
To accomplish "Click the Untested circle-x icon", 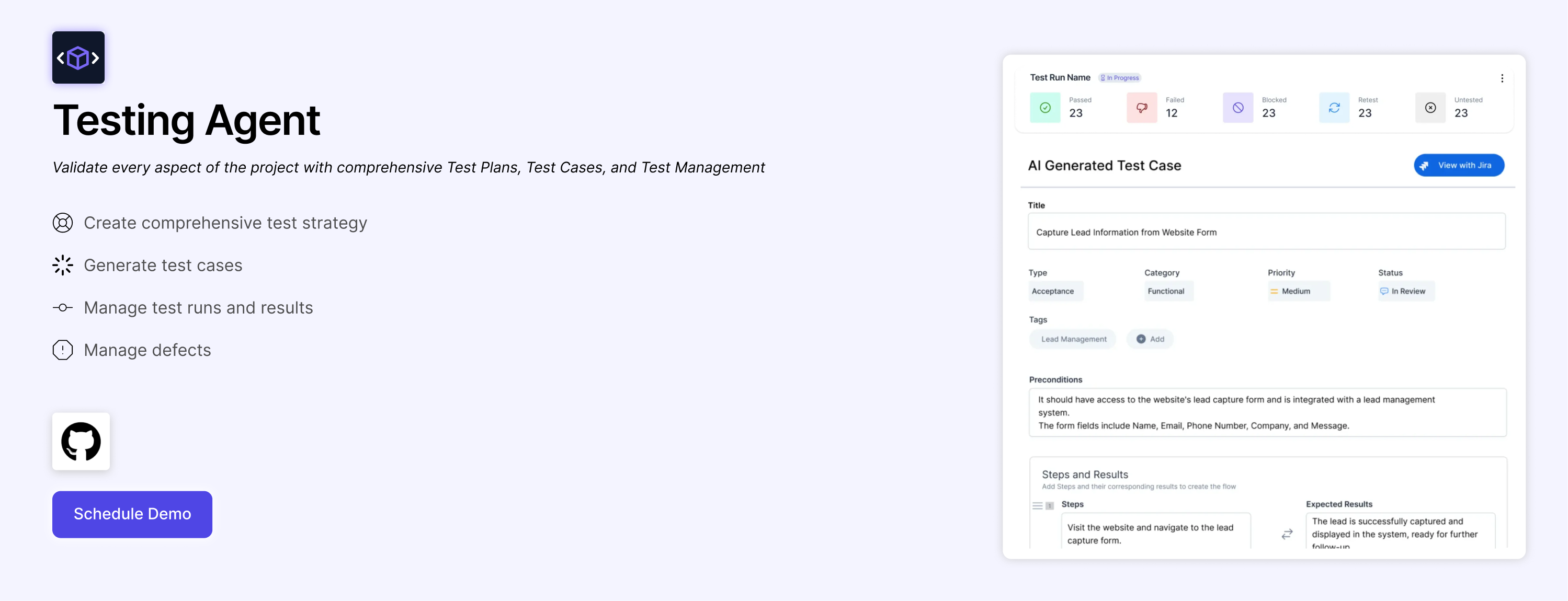I will point(1430,108).
